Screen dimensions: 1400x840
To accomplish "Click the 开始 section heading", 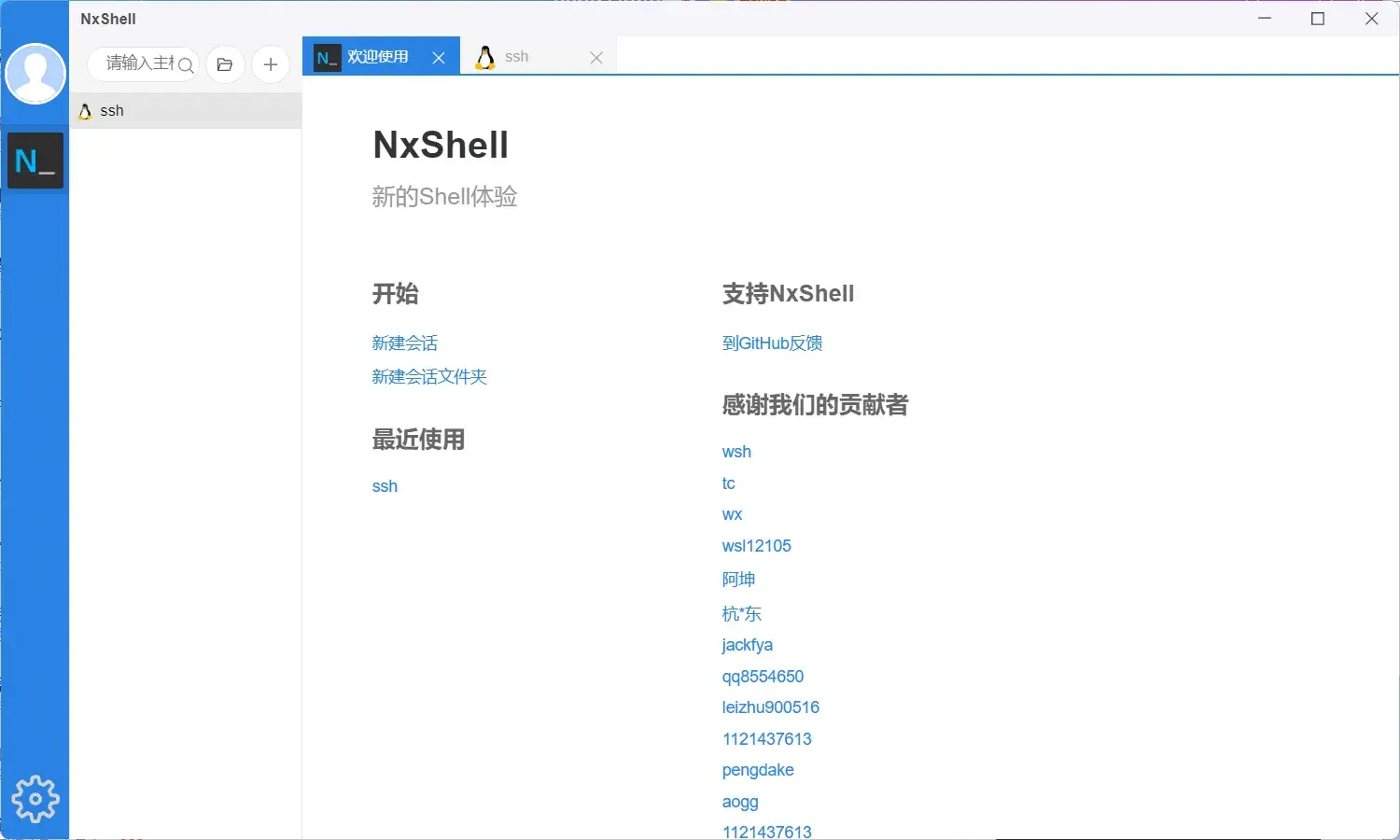I will pyautogui.click(x=396, y=293).
